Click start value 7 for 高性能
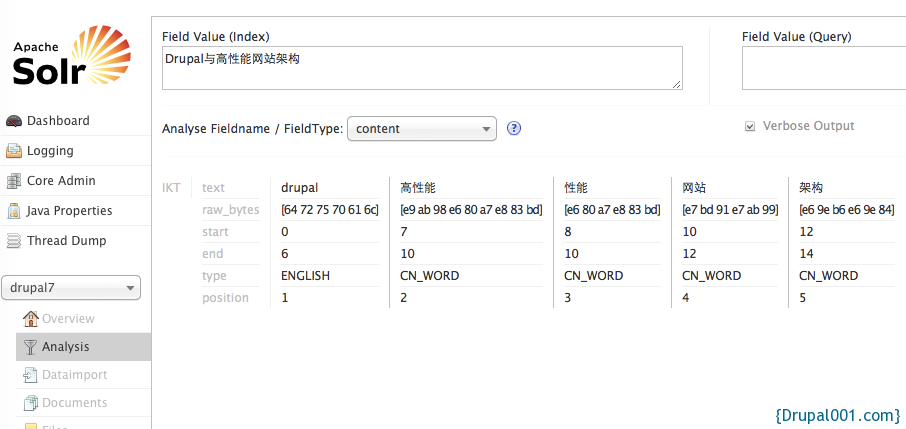Screen dimensions: 906x429 (x=404, y=232)
